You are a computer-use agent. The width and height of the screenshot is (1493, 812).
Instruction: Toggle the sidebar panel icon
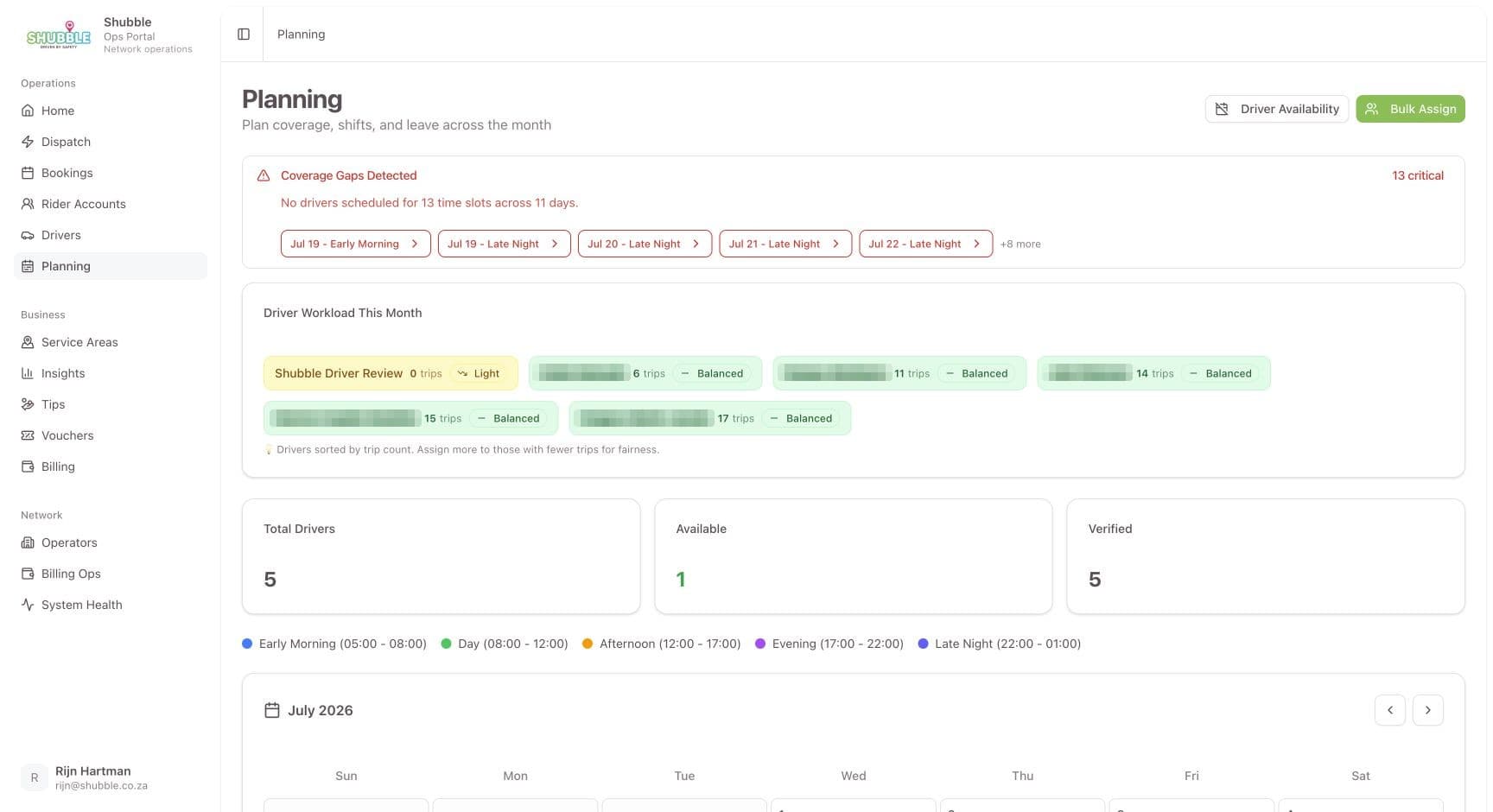[x=244, y=35]
